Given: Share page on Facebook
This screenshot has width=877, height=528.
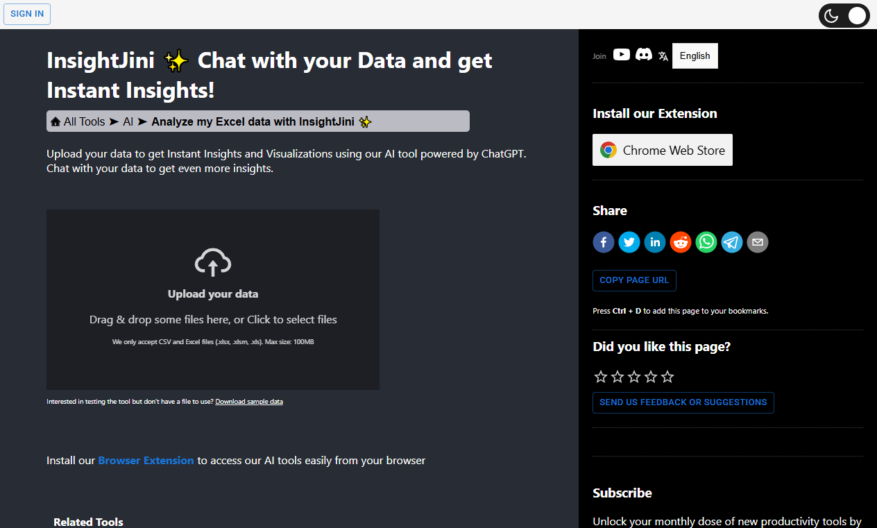Looking at the screenshot, I should (603, 242).
